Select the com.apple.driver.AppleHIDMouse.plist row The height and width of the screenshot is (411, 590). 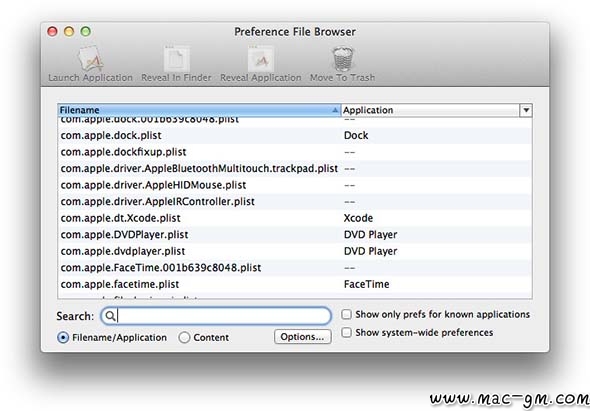tap(295, 185)
